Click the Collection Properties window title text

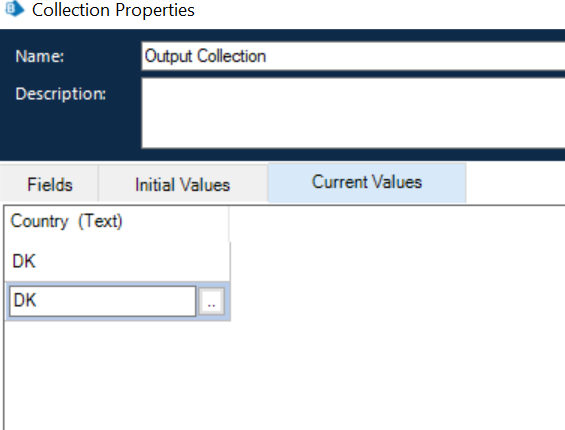pyautogui.click(x=113, y=10)
